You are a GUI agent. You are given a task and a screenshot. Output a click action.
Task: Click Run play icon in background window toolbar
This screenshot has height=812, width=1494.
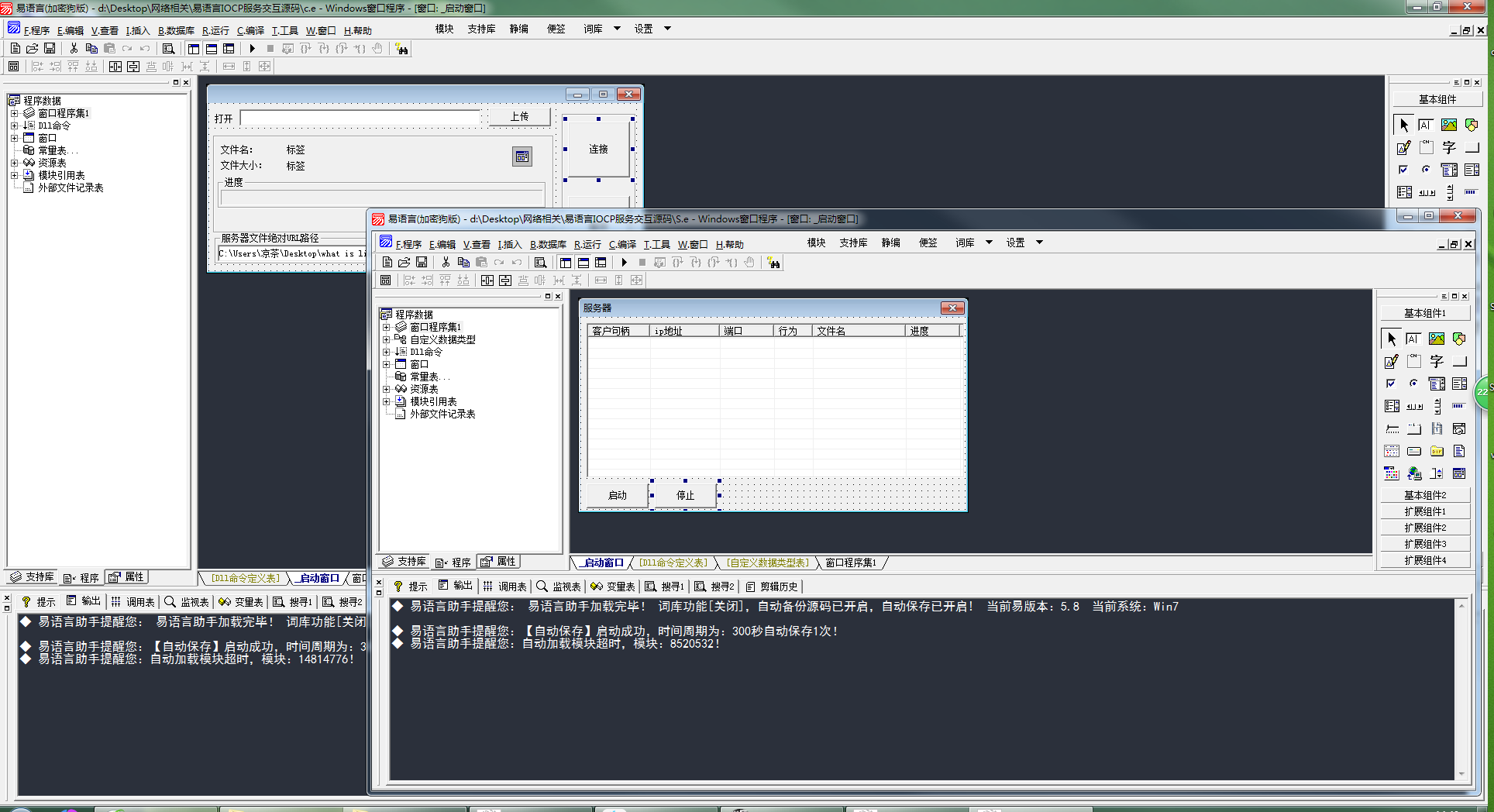[253, 48]
